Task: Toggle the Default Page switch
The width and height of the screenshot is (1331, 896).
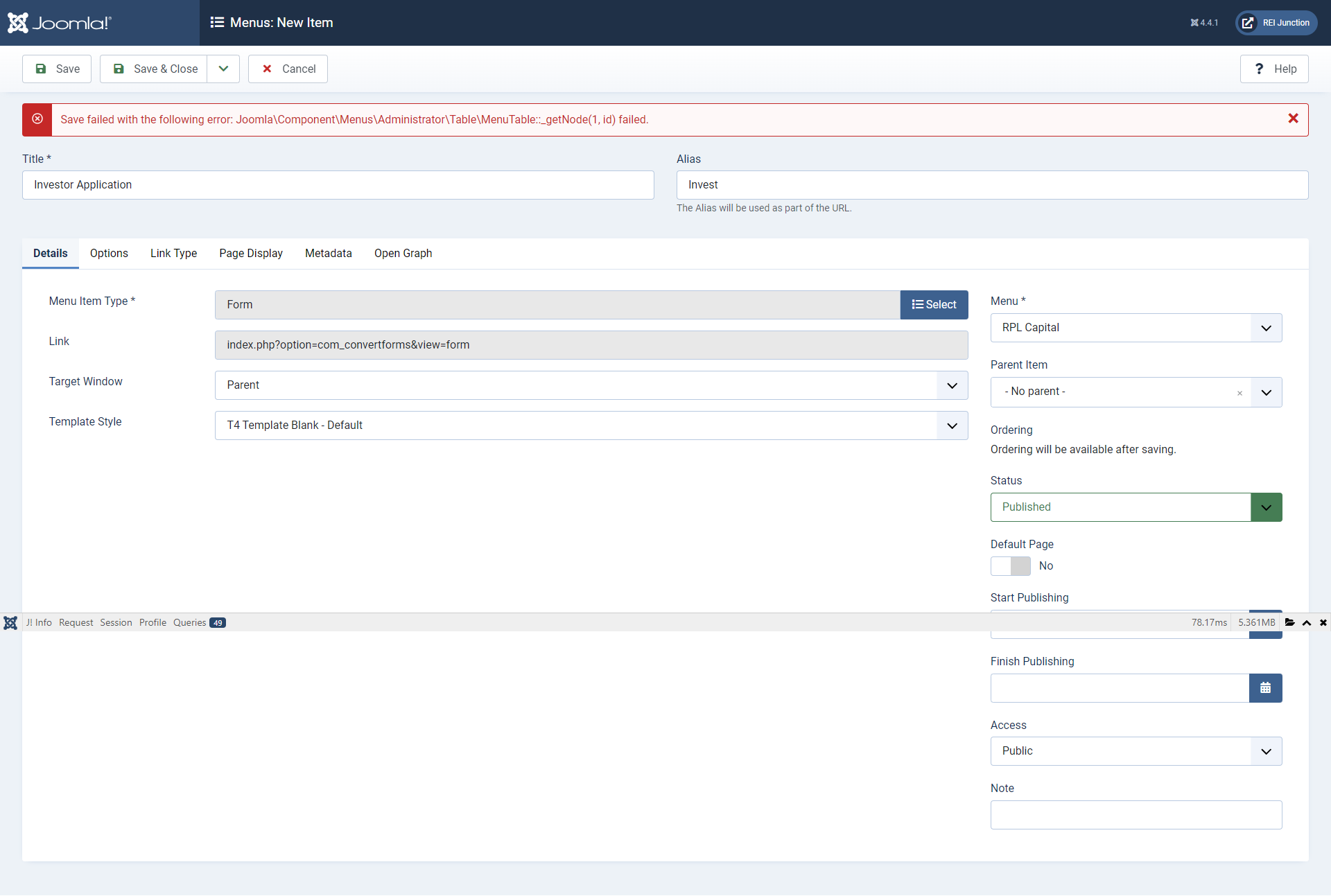Action: 1010,566
